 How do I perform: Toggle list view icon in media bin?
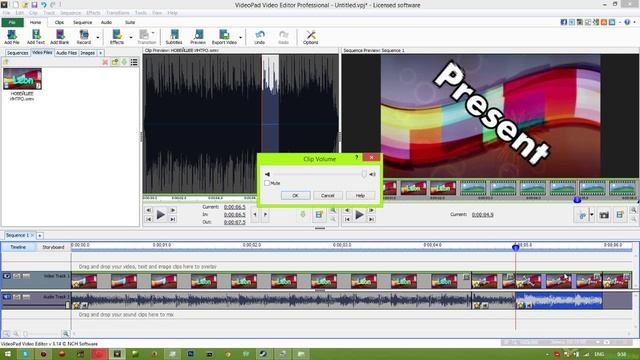click(134, 62)
